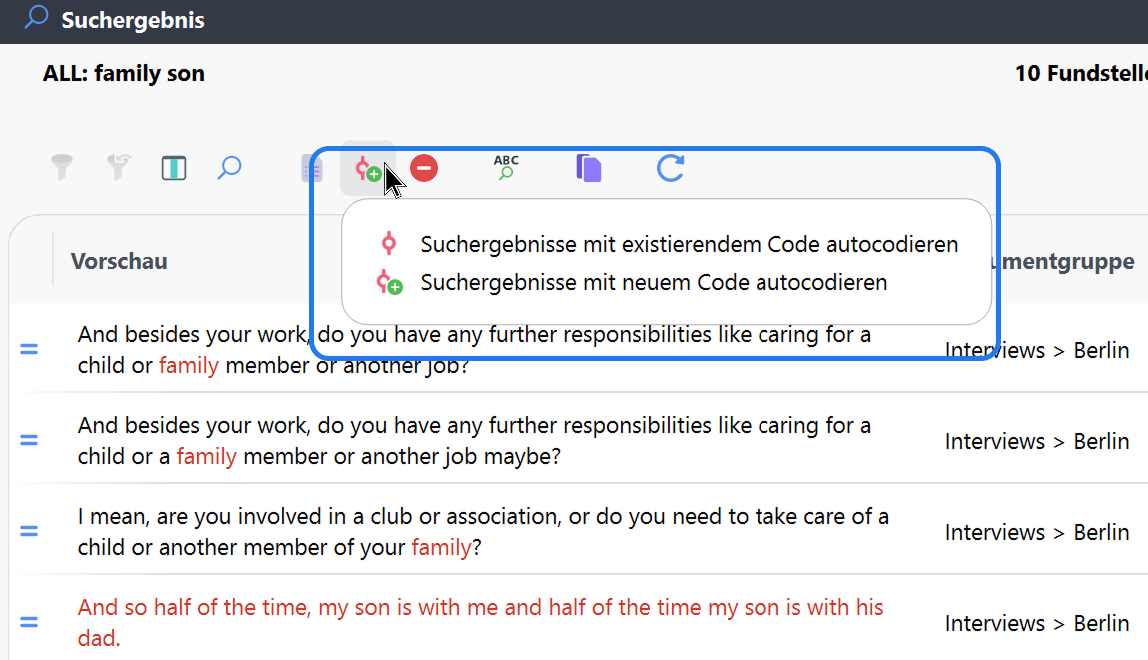Screen dimensions: 1148x660
Task: Click 'Interviews > Berlin' in 'my son' row
Action: click(x=1037, y=623)
